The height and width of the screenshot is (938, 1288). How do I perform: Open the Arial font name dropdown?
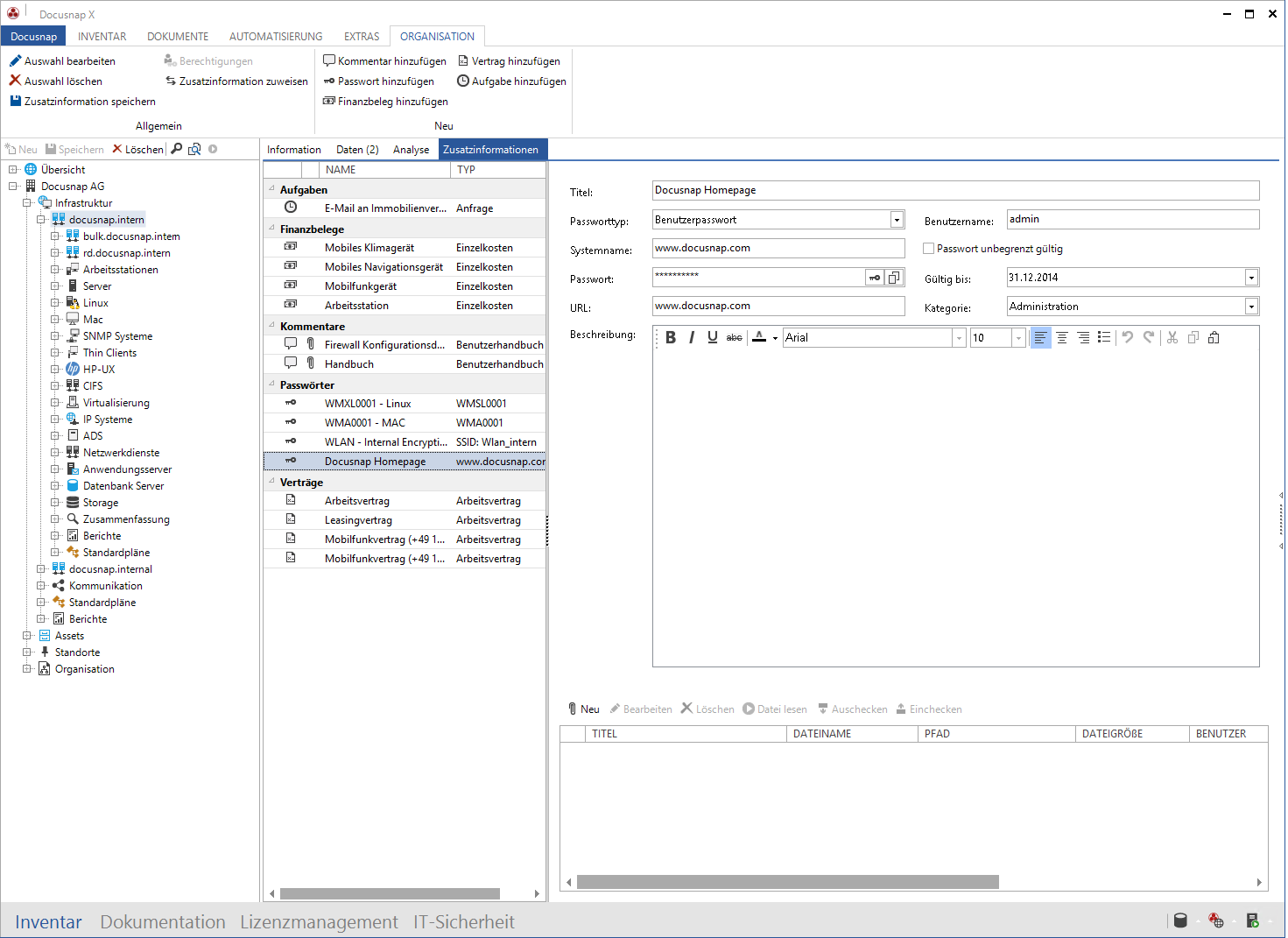(959, 338)
